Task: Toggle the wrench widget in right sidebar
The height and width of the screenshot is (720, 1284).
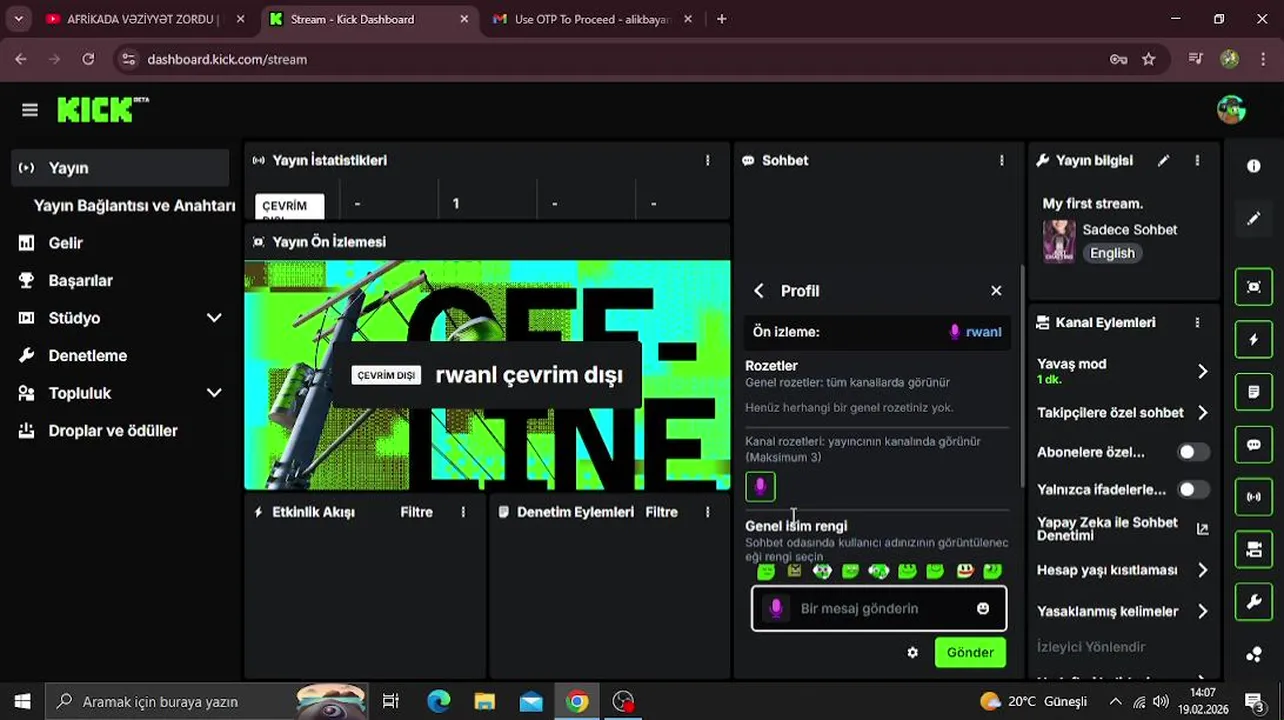Action: pyautogui.click(x=1254, y=602)
